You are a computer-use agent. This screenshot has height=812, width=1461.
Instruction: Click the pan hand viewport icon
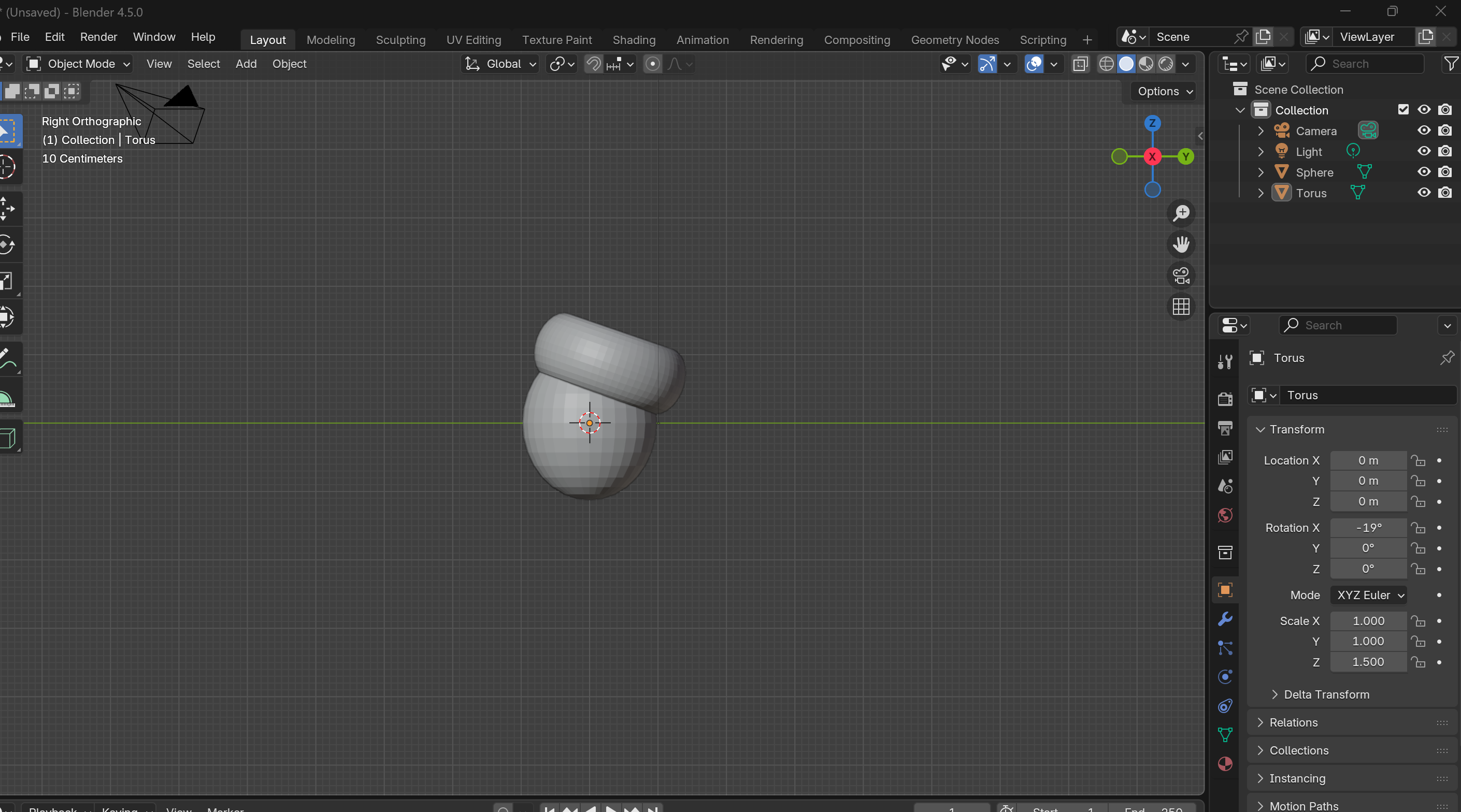click(1181, 244)
